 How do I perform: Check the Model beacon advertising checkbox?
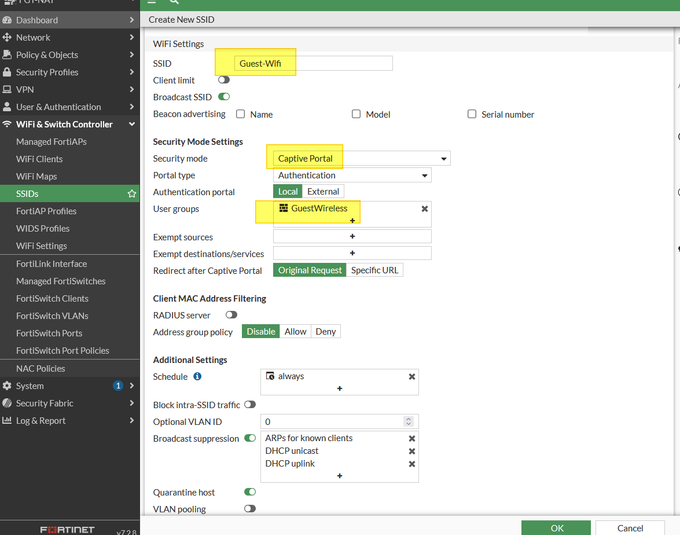[356, 115]
